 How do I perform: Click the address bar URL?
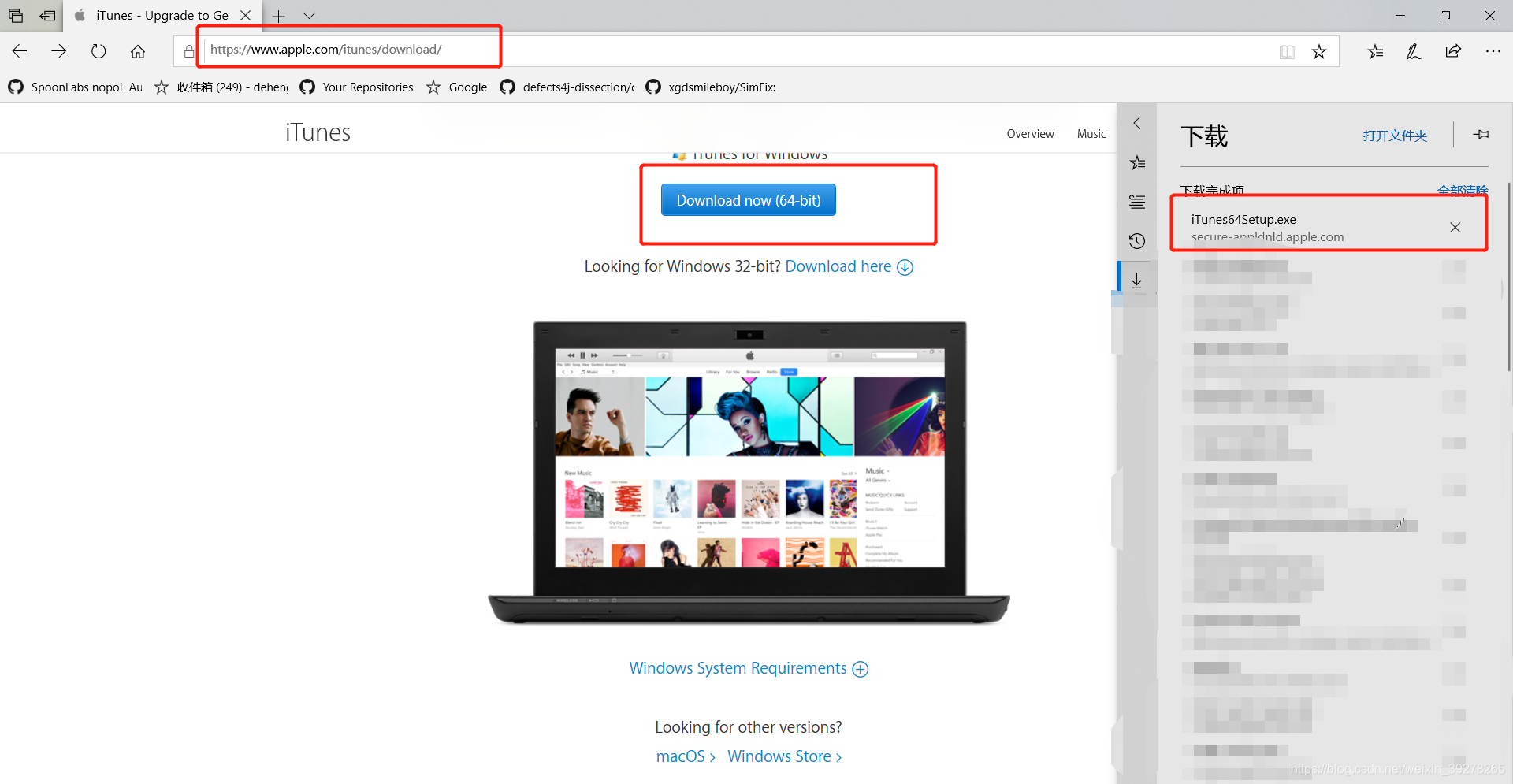pyautogui.click(x=325, y=49)
